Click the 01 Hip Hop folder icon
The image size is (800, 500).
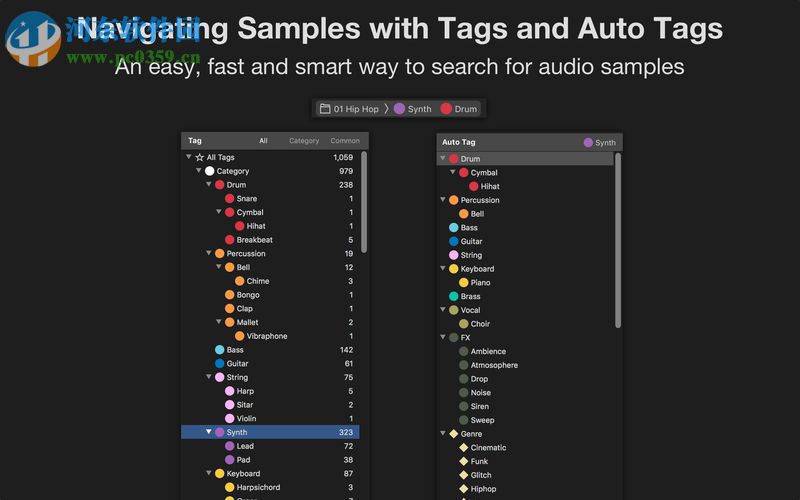coord(324,109)
